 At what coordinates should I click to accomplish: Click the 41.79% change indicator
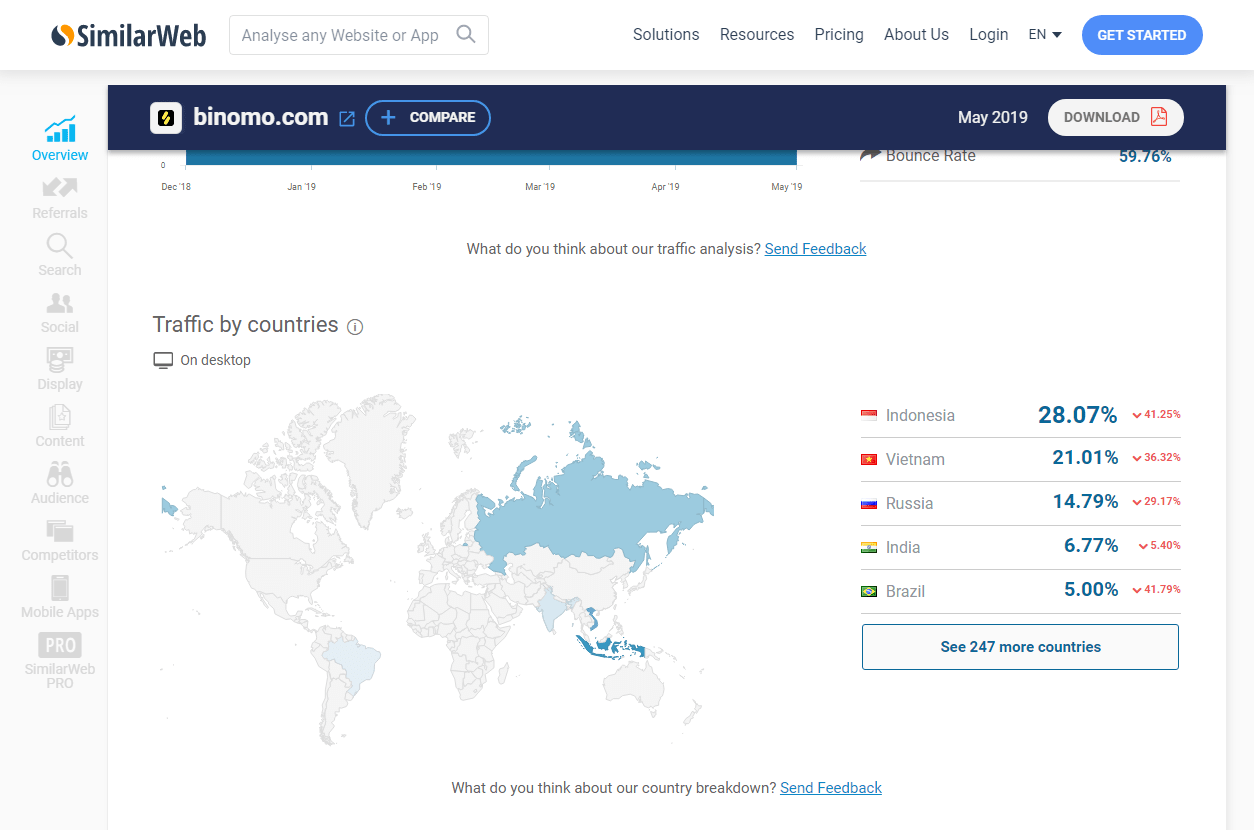[1156, 590]
